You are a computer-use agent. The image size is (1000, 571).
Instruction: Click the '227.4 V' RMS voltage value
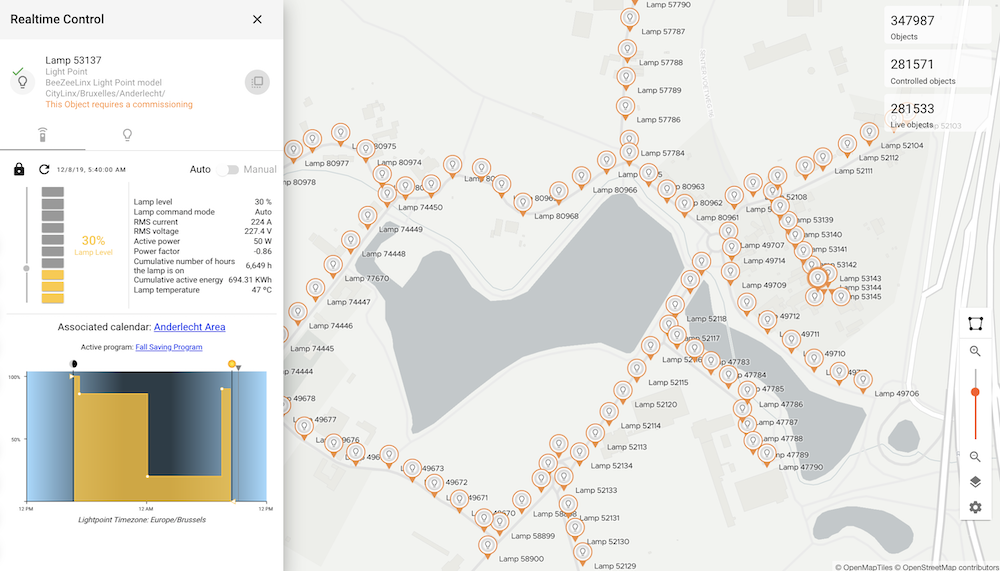pyautogui.click(x=258, y=231)
